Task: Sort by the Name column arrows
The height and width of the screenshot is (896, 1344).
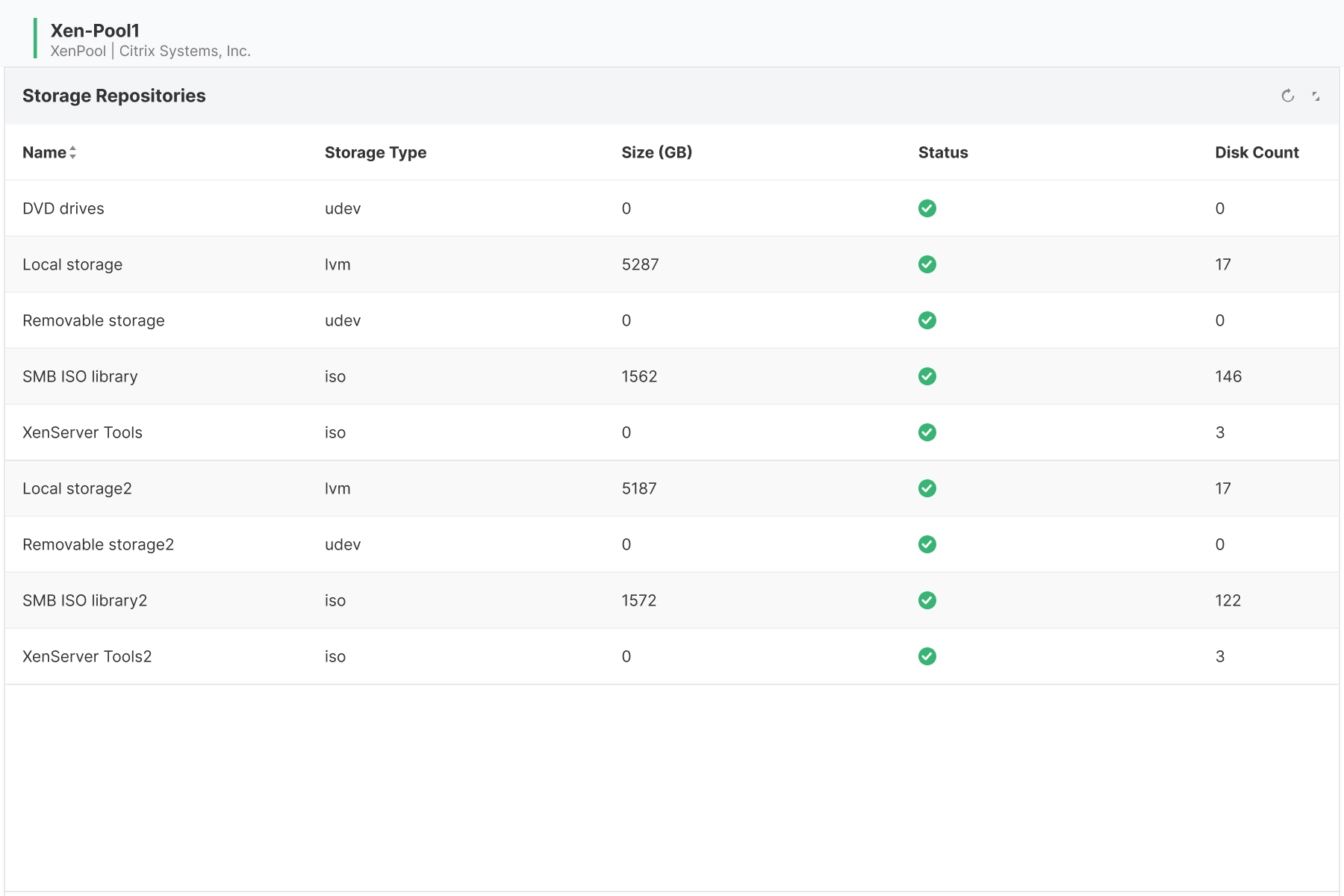Action: 72,152
